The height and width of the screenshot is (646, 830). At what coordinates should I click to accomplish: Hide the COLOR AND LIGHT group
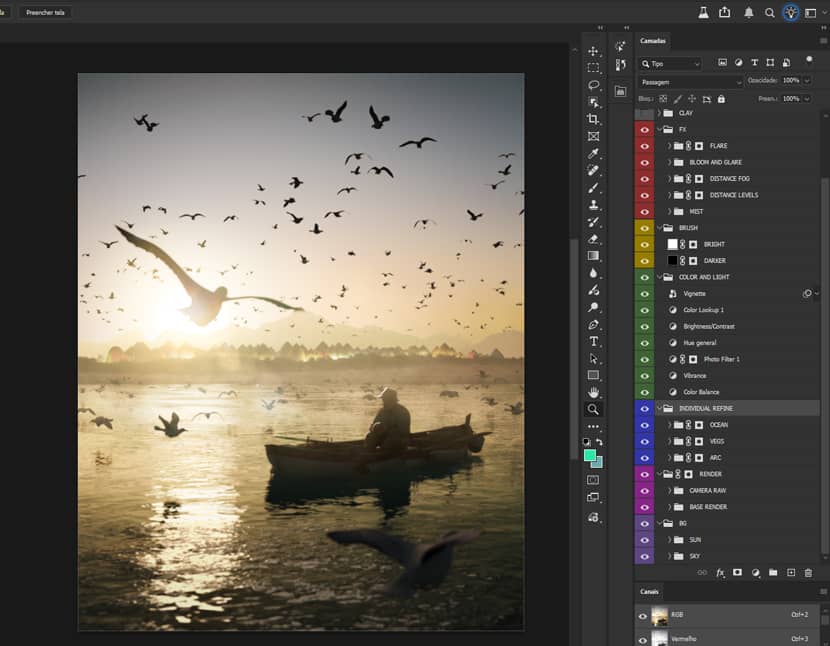(x=645, y=277)
